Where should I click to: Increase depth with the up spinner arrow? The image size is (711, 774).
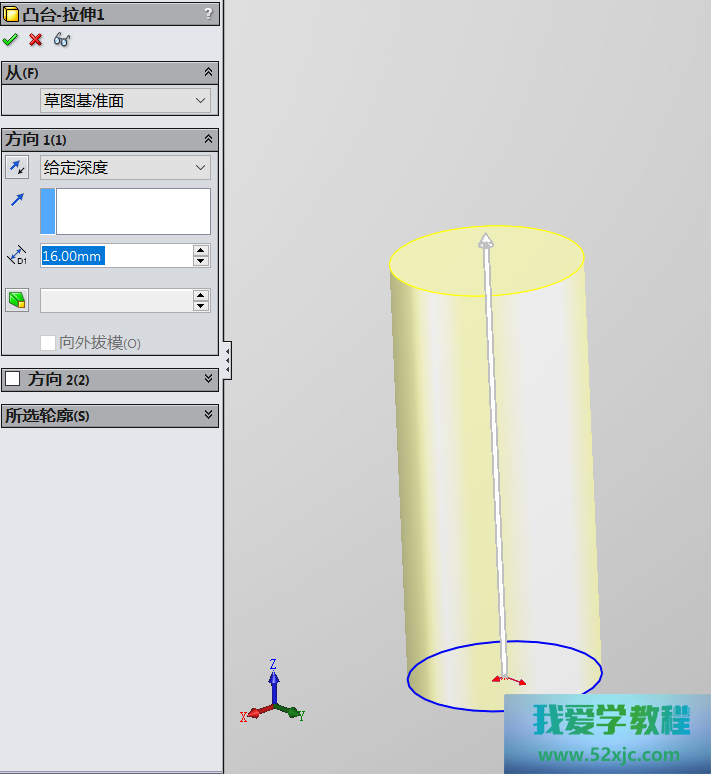[201, 250]
